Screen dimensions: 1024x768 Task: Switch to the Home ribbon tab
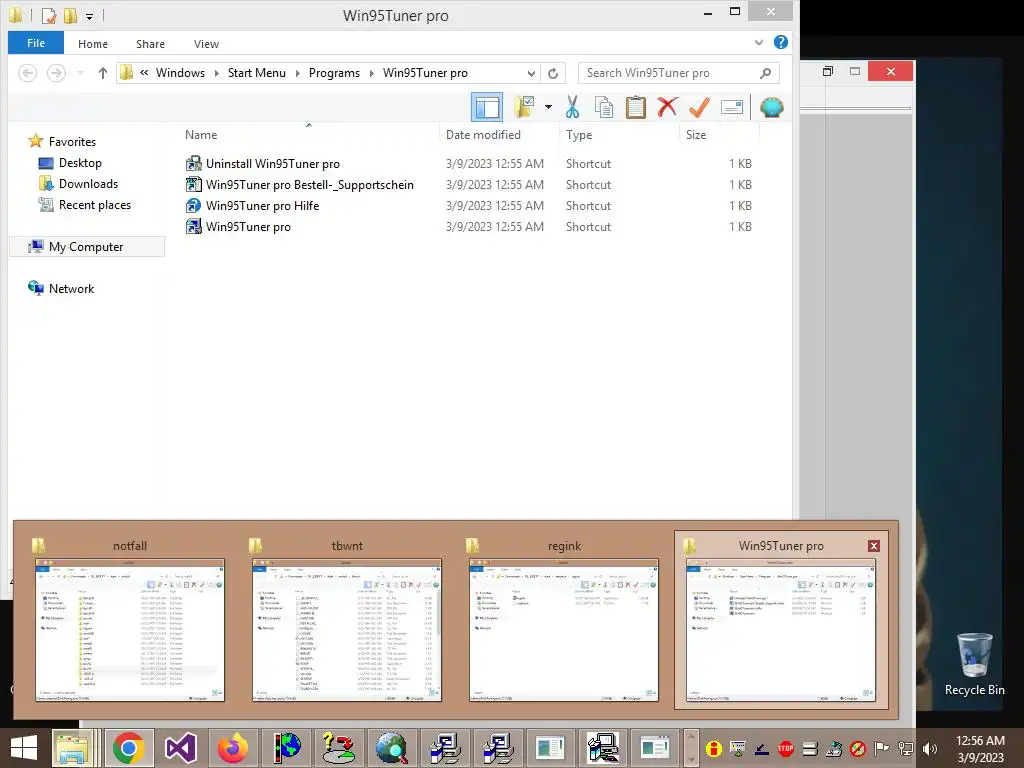coord(93,44)
